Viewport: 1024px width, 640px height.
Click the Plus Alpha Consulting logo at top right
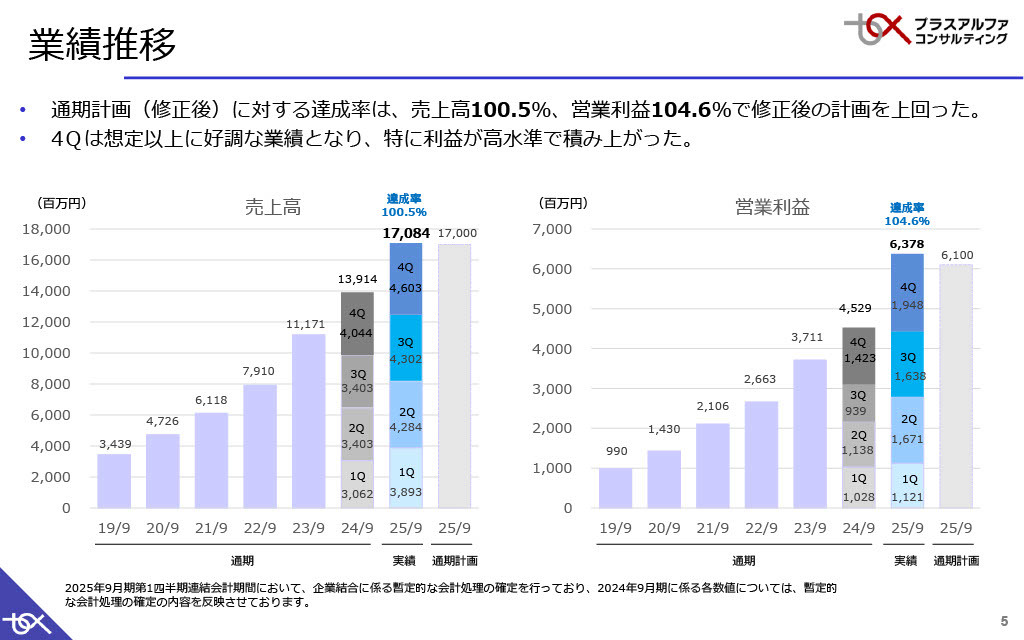tap(926, 29)
